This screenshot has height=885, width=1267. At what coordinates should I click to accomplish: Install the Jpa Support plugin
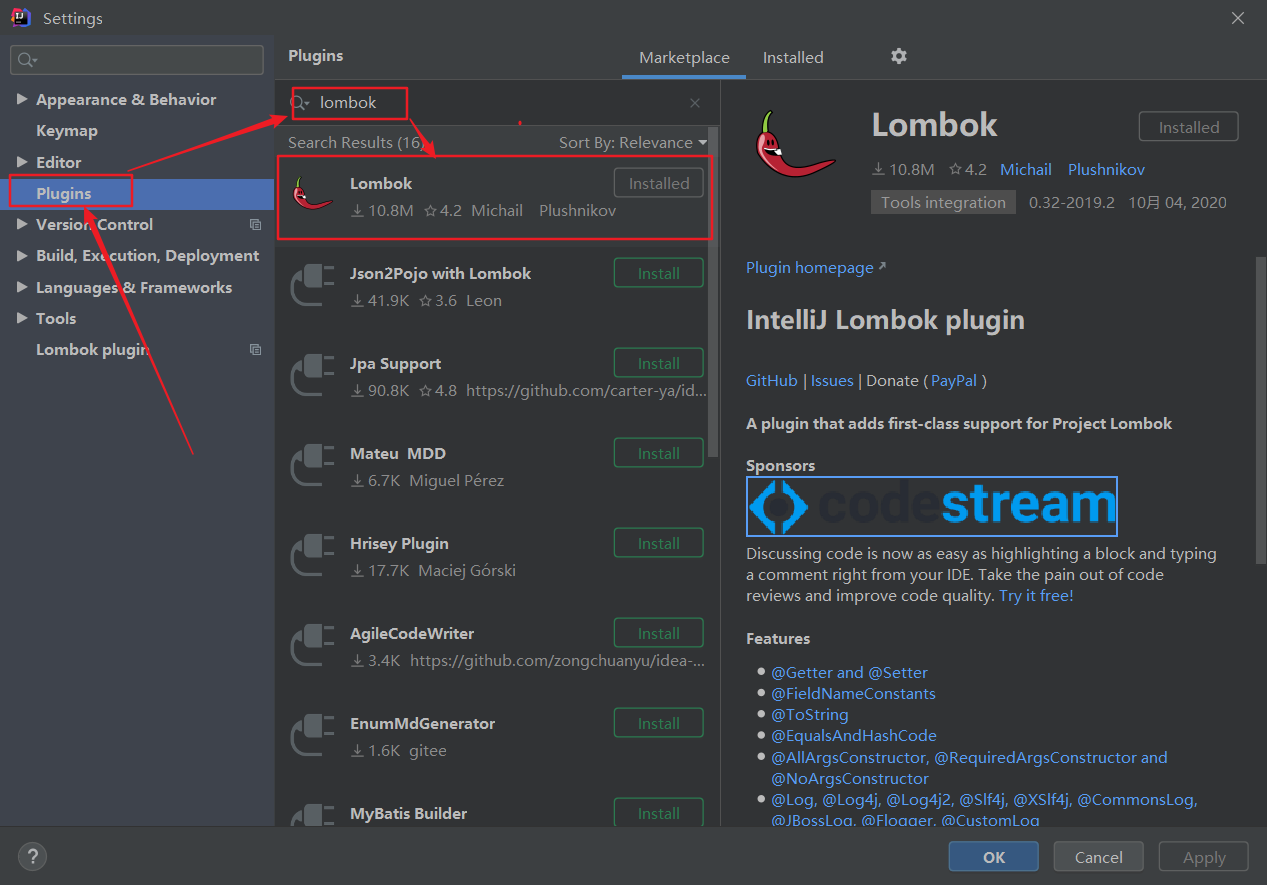(658, 363)
